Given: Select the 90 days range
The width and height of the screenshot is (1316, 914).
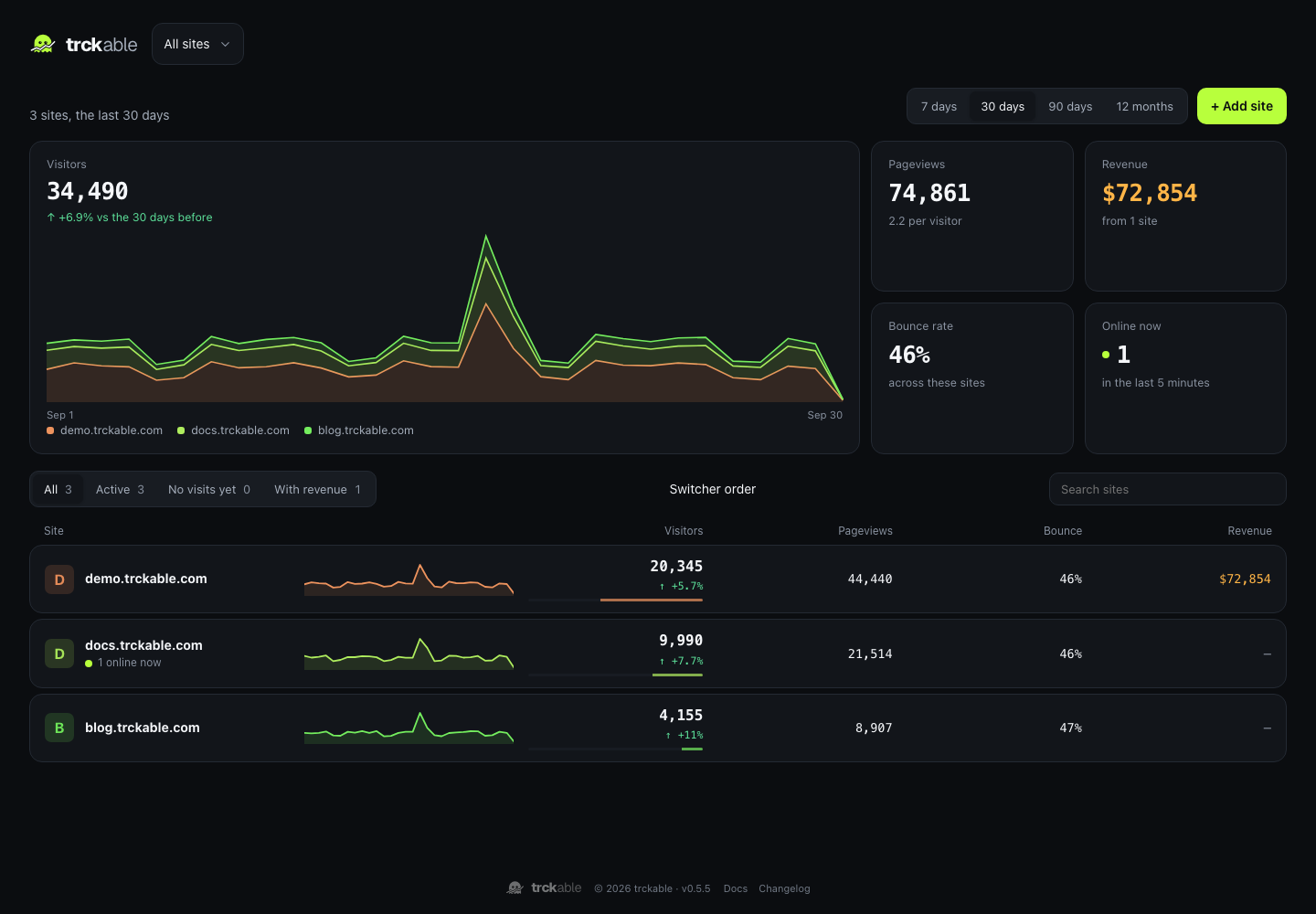Looking at the screenshot, I should (1070, 107).
